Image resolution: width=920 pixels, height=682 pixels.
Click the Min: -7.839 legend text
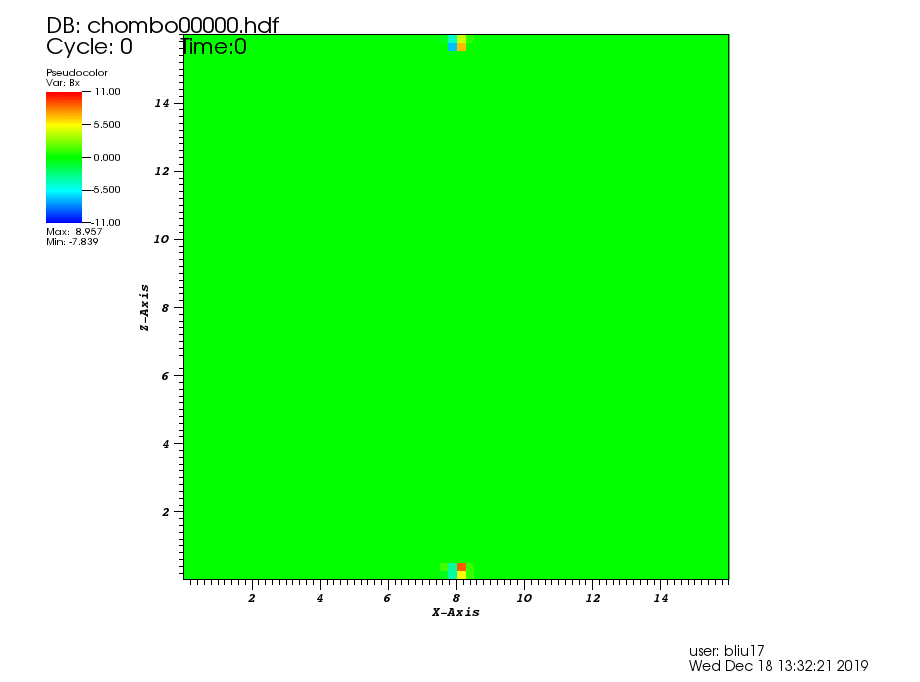pyautogui.click(x=72, y=242)
